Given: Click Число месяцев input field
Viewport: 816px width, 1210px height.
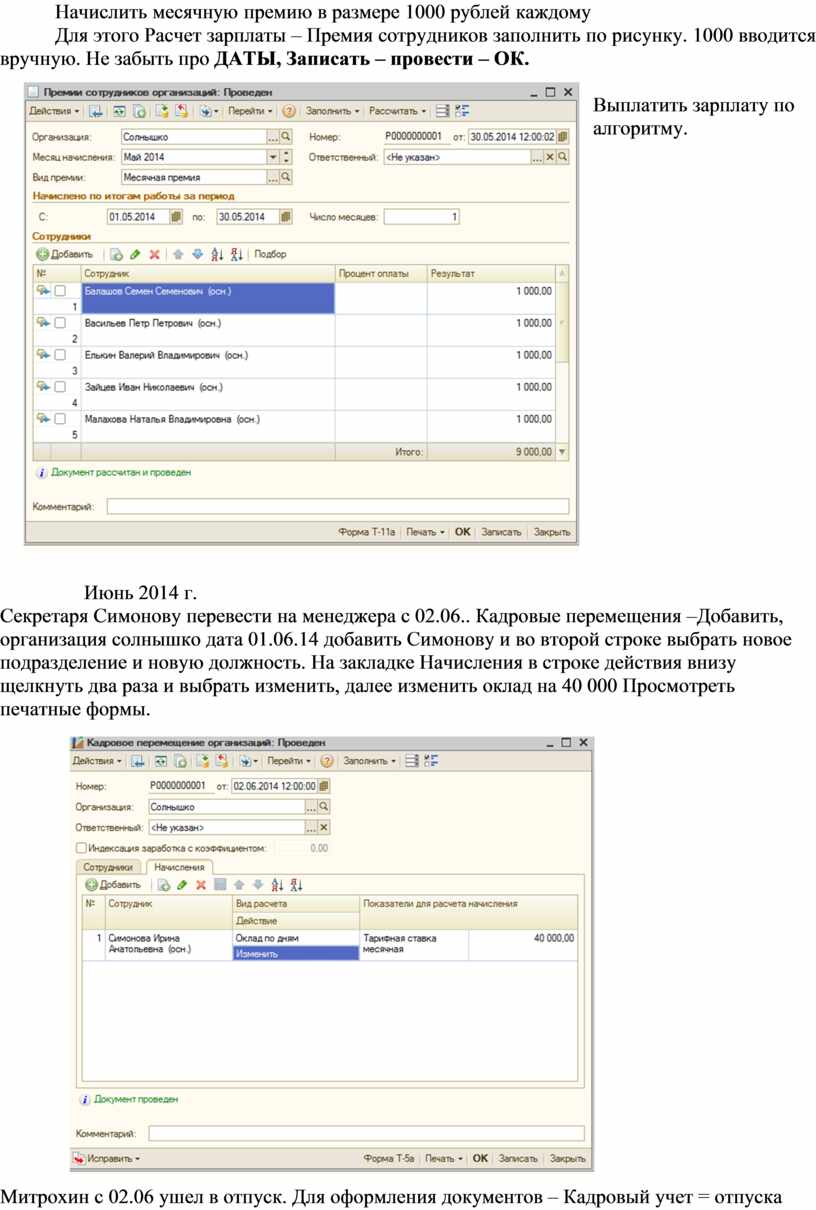Looking at the screenshot, I should [422, 216].
